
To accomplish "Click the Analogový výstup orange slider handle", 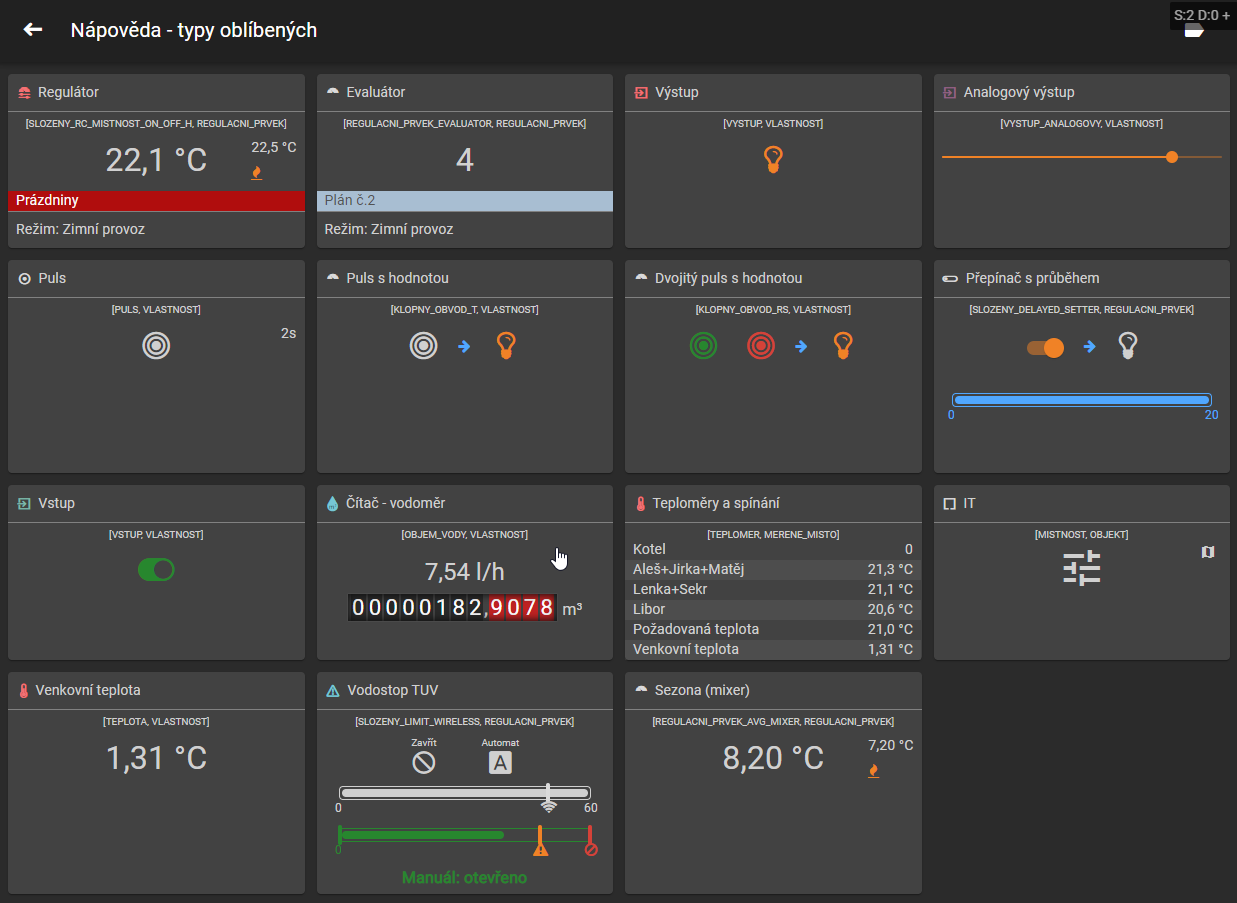I will tap(1172, 157).
